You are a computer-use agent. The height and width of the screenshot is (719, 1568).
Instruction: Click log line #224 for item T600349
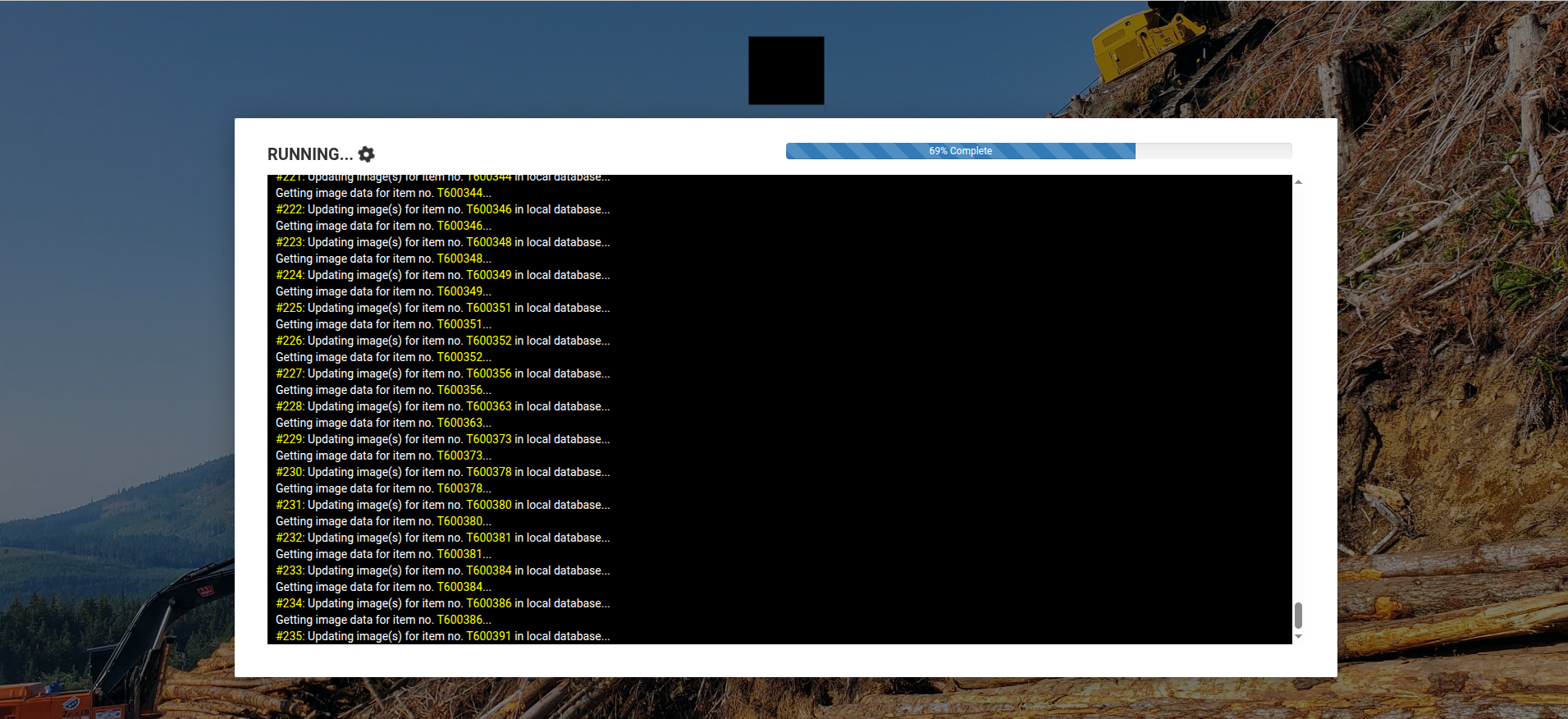[x=443, y=275]
